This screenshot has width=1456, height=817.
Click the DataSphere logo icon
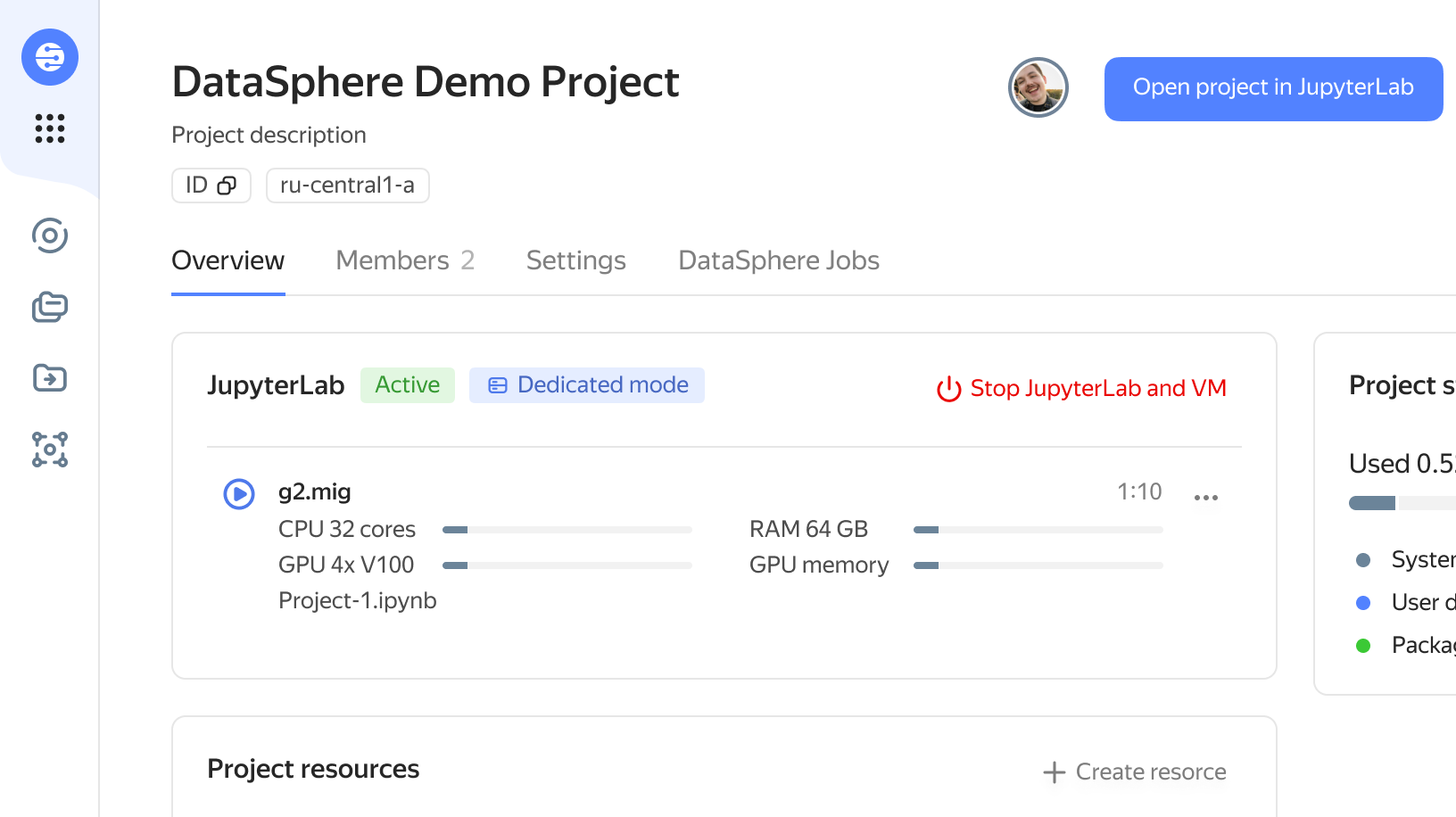coord(50,57)
